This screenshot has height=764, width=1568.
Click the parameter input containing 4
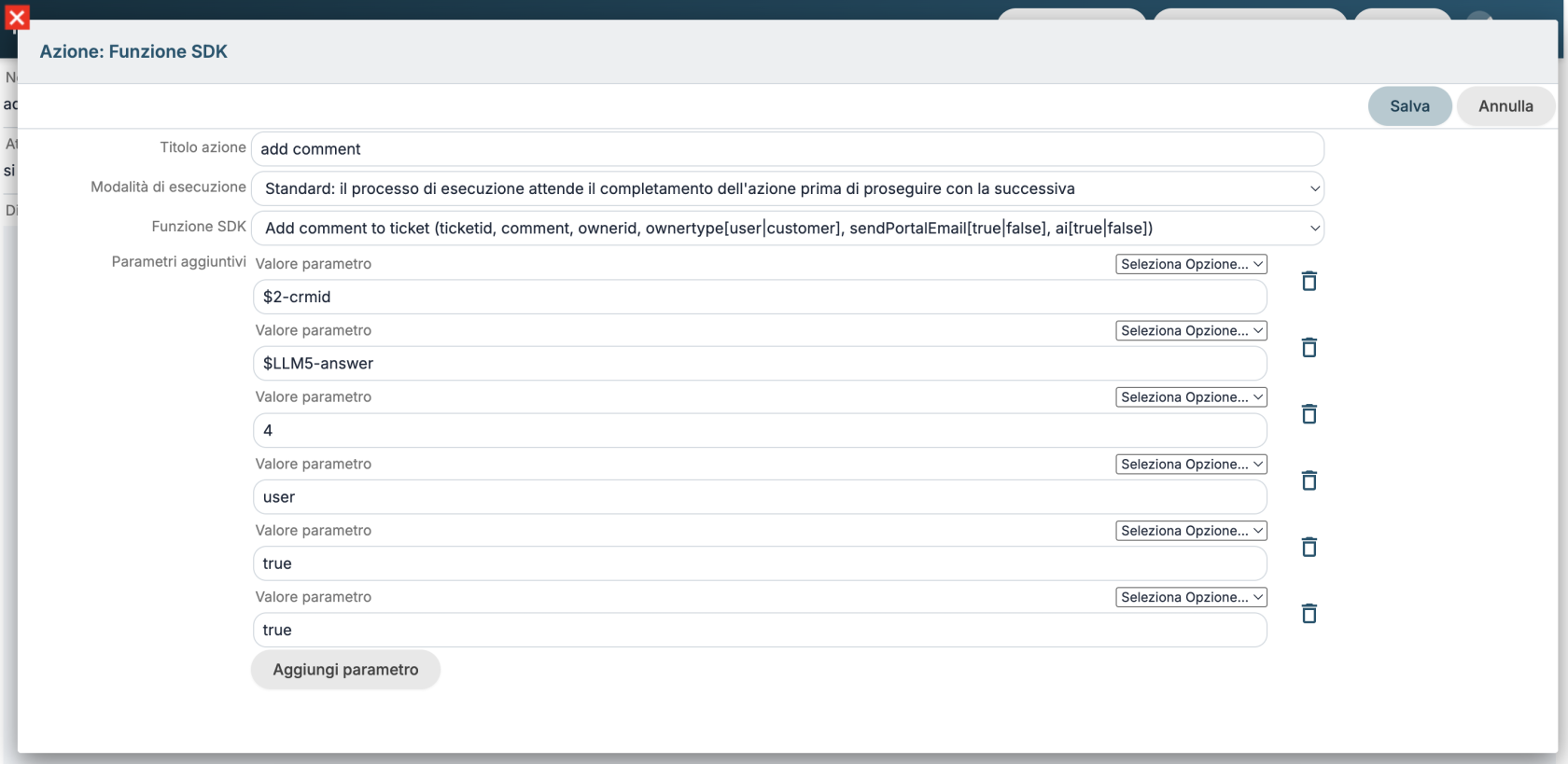click(760, 430)
